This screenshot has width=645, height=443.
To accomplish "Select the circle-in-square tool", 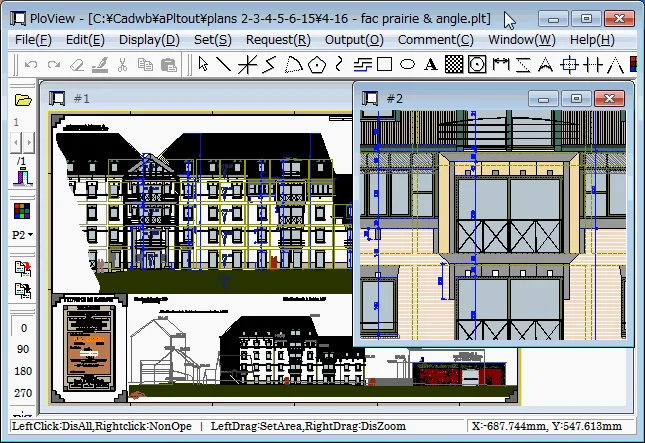I will 477,65.
